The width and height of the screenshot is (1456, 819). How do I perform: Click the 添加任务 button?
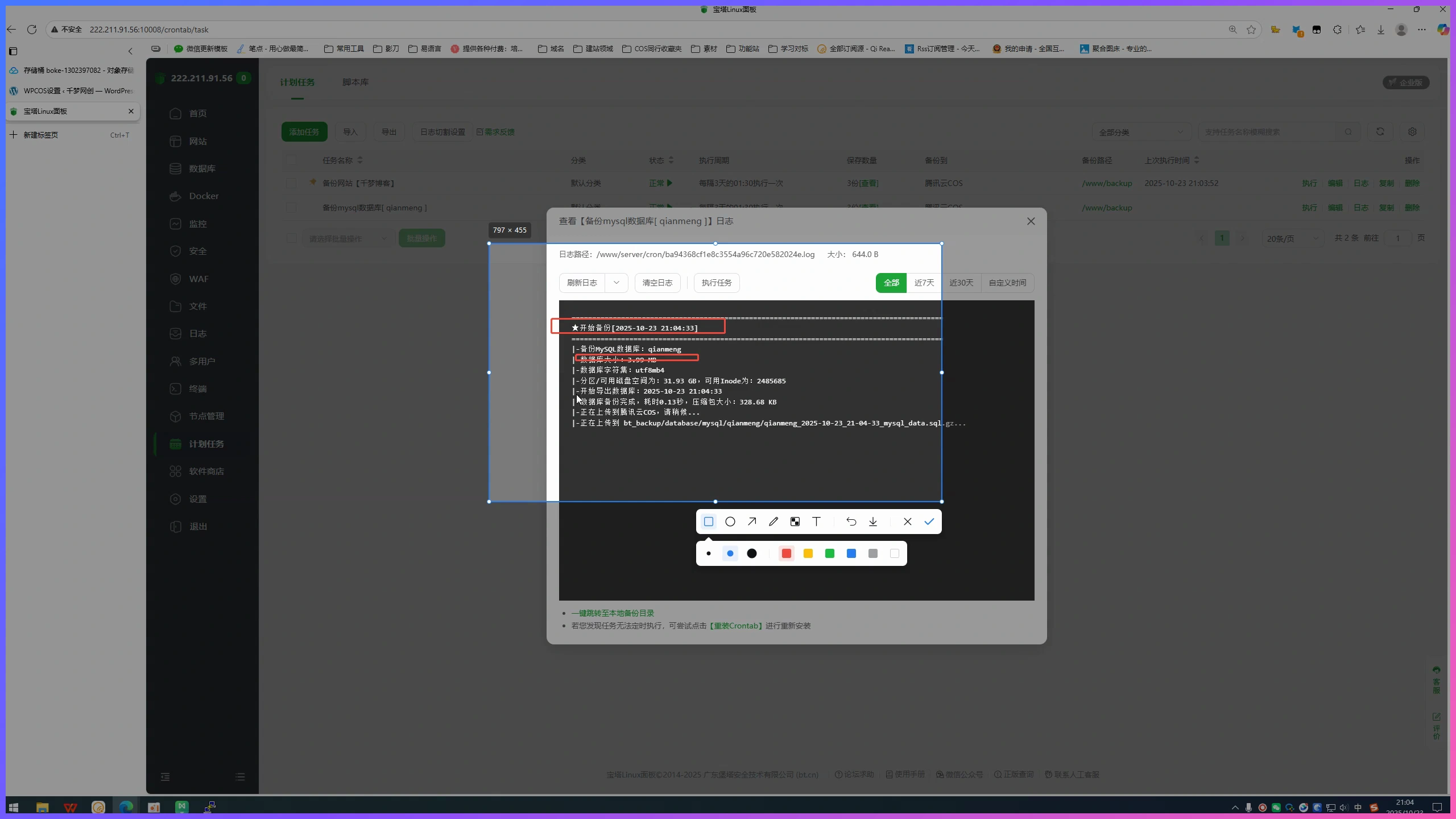tap(304, 132)
